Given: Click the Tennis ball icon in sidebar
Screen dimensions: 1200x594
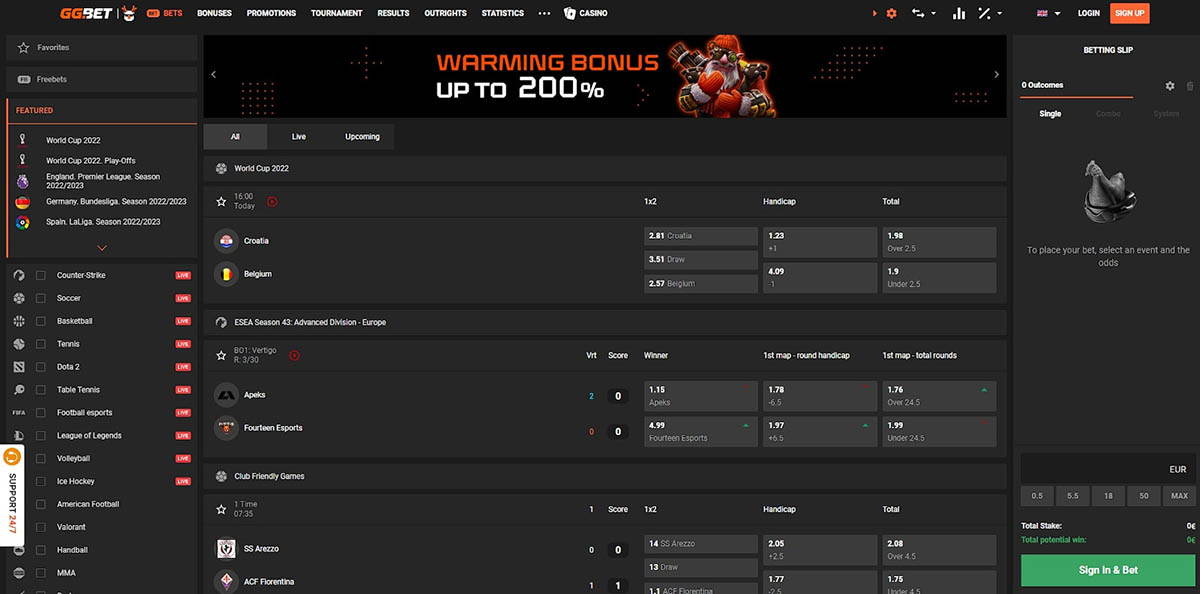Looking at the screenshot, I should point(19,344).
